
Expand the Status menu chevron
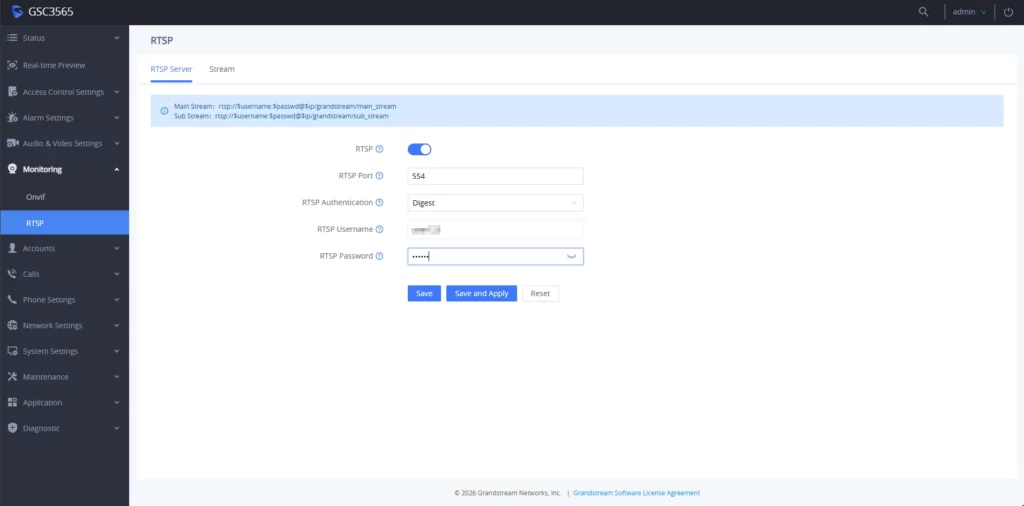117,38
